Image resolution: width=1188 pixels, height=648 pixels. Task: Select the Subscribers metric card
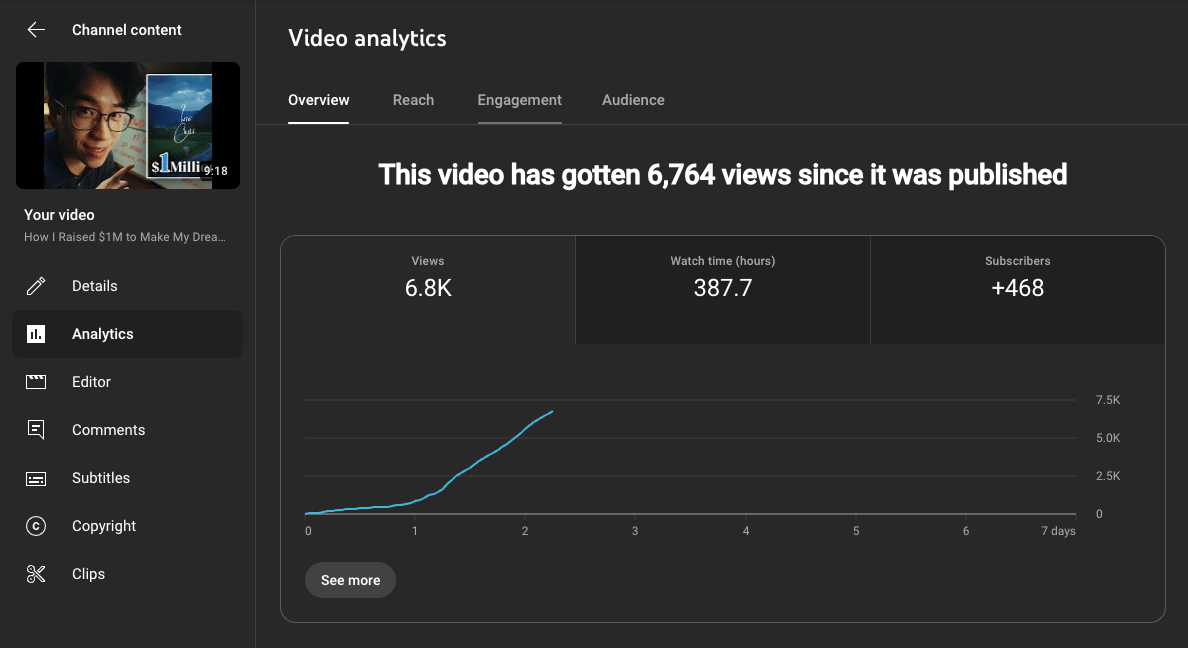tap(1018, 290)
